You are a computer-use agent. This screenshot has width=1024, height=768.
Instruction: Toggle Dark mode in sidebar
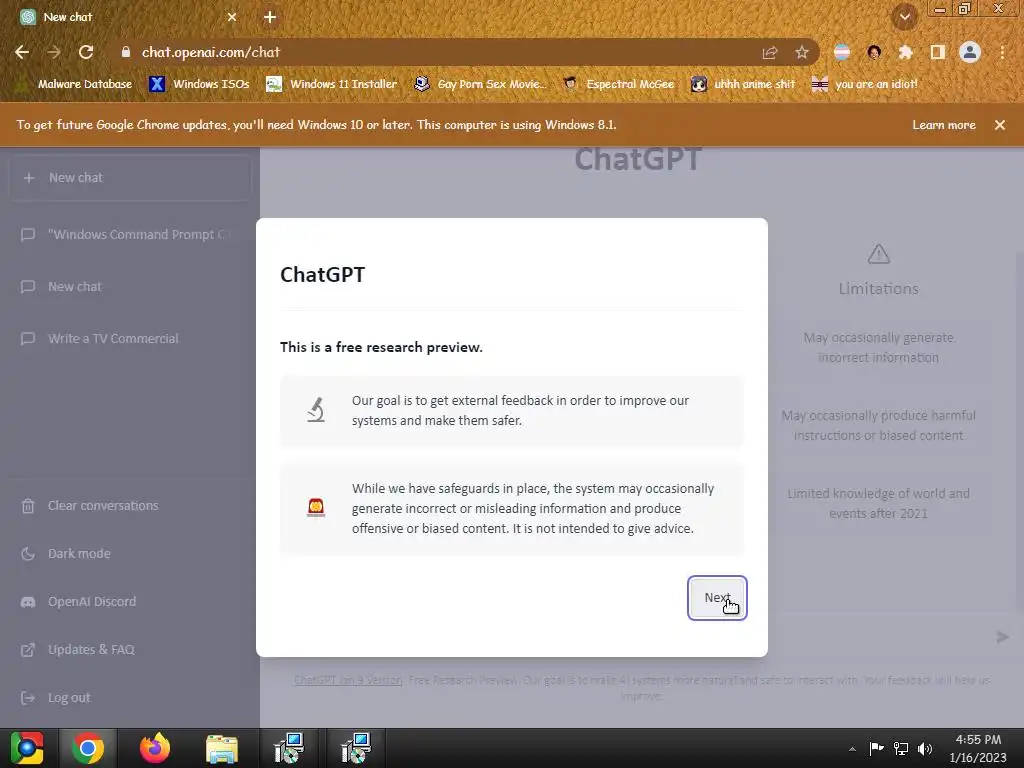130,554
